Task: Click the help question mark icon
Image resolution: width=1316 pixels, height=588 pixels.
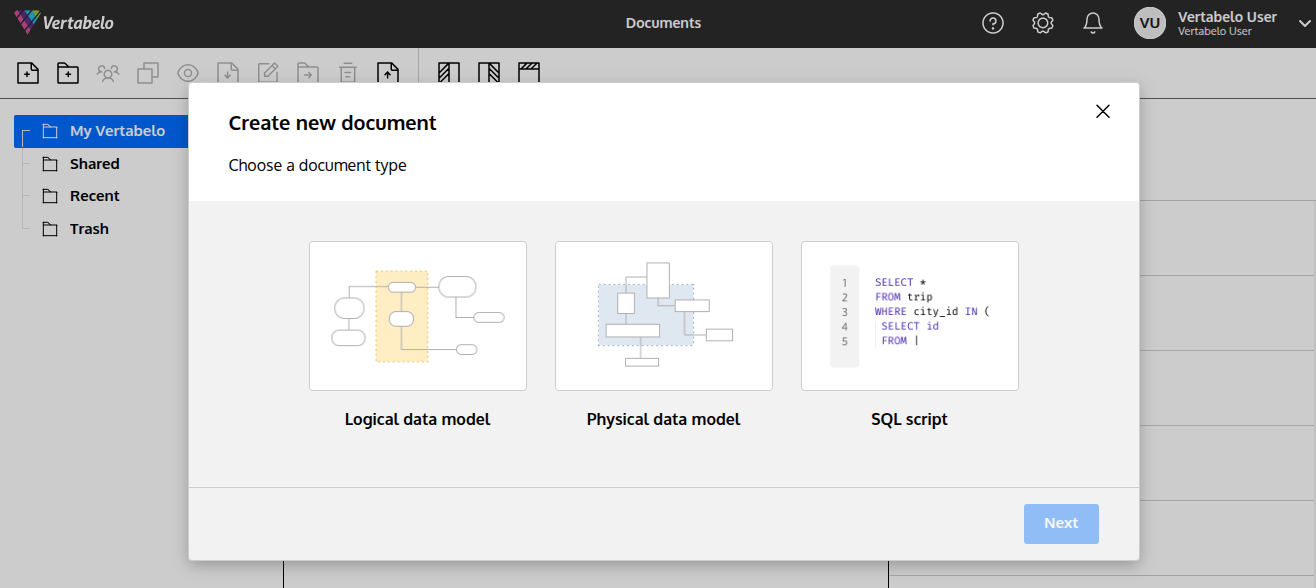Action: click(992, 22)
